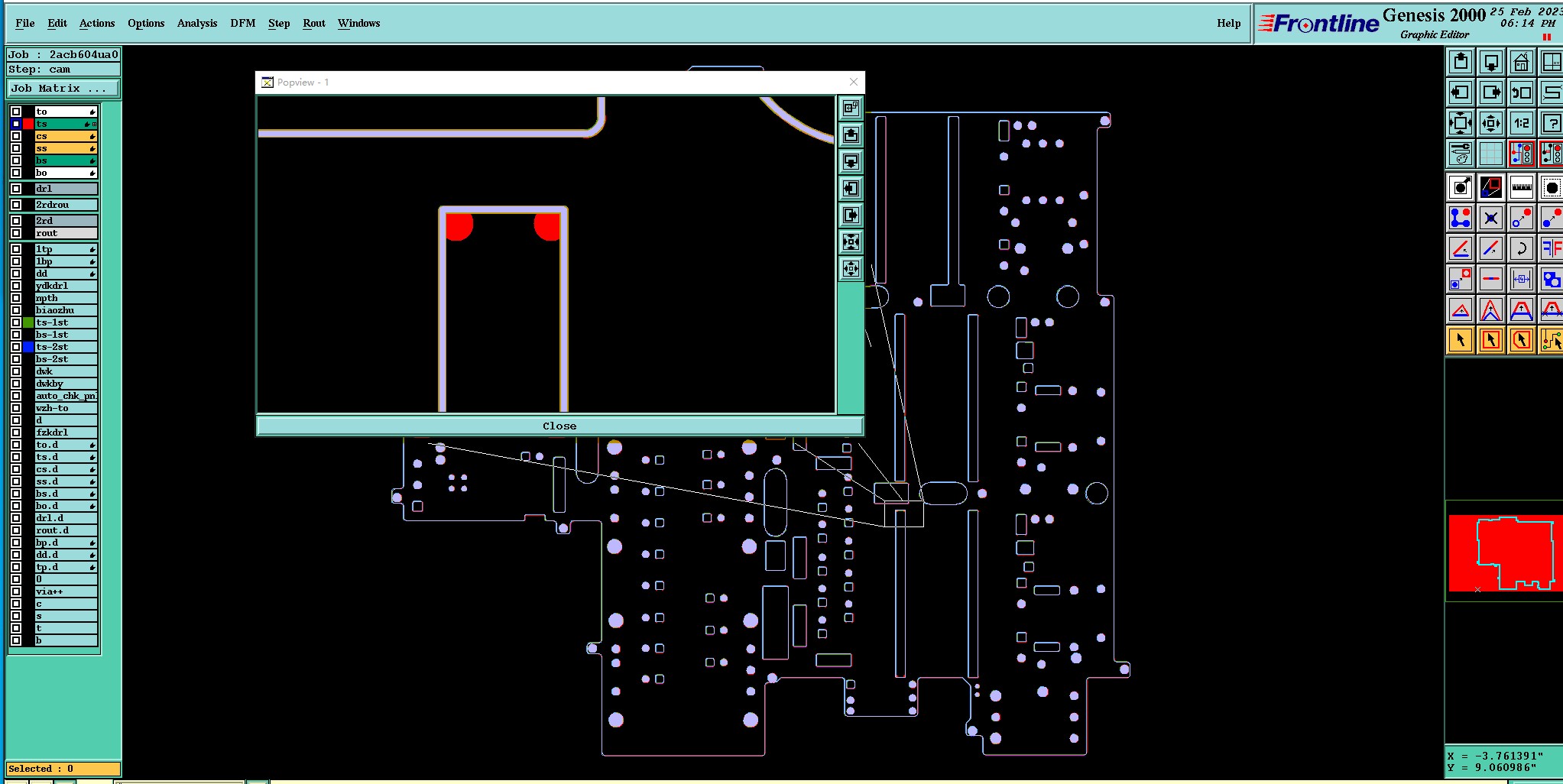
Task: Click the Popview pan down icon
Action: coord(851,162)
